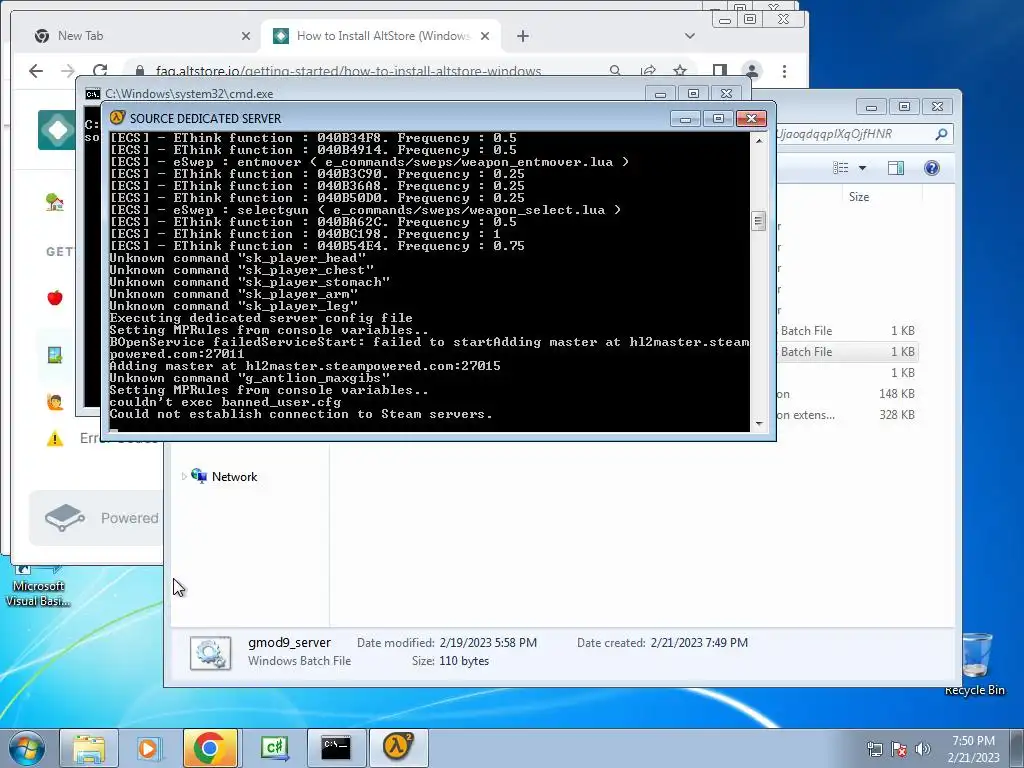This screenshot has width=1024, height=768.
Task: Minimize the Source Dedicated Server window
Action: pos(685,118)
